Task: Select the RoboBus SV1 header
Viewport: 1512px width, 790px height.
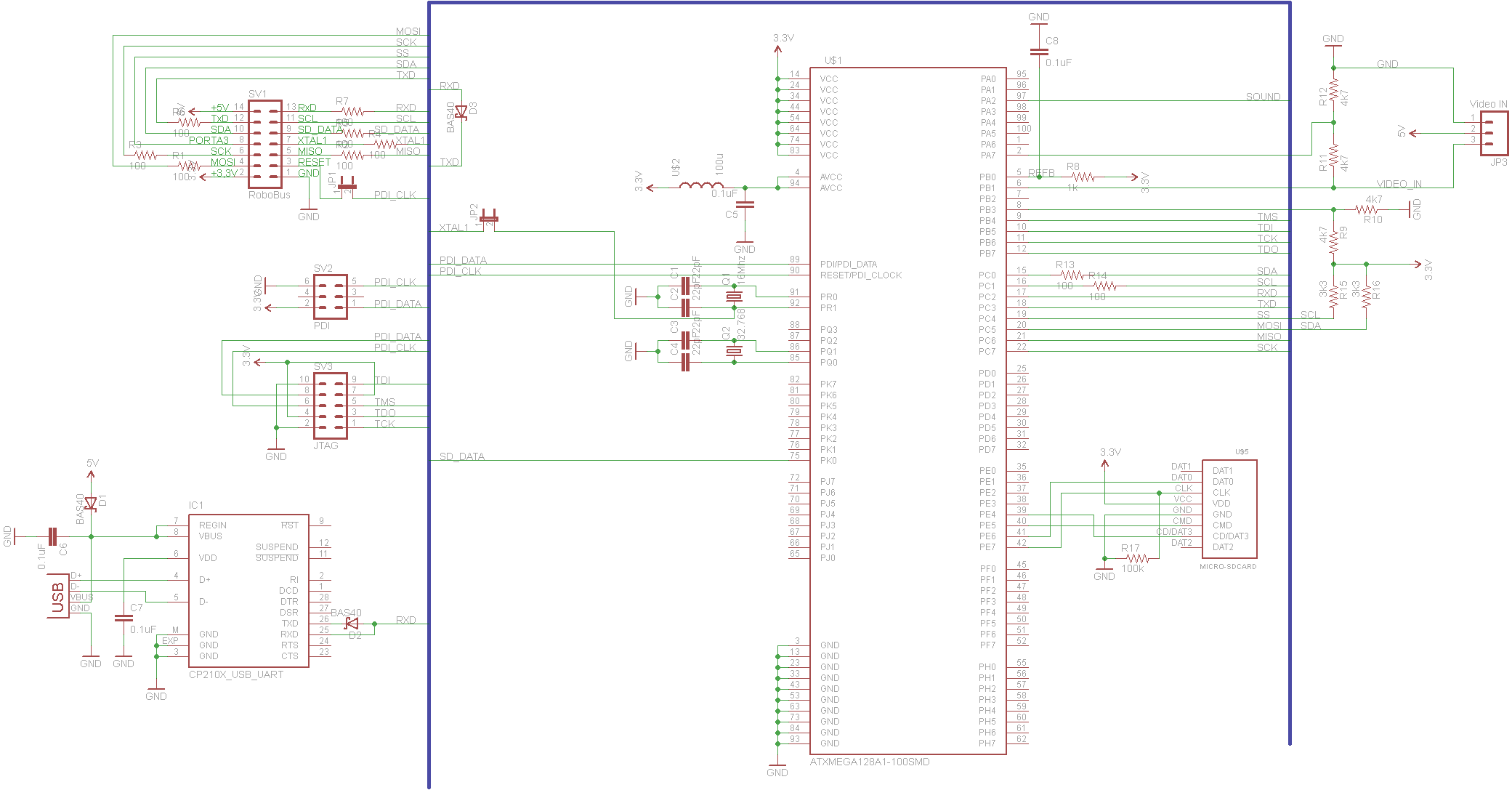Action: 265,144
